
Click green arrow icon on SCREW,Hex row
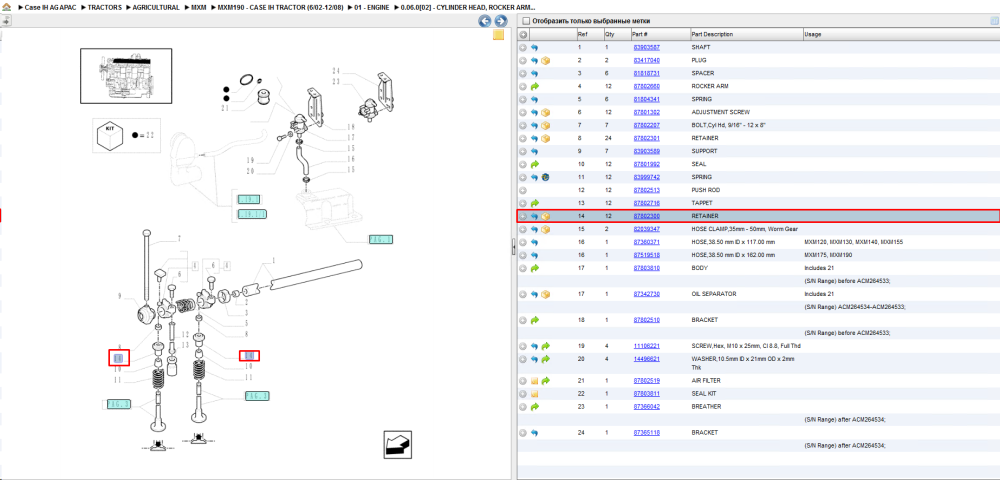pyautogui.click(x=546, y=346)
